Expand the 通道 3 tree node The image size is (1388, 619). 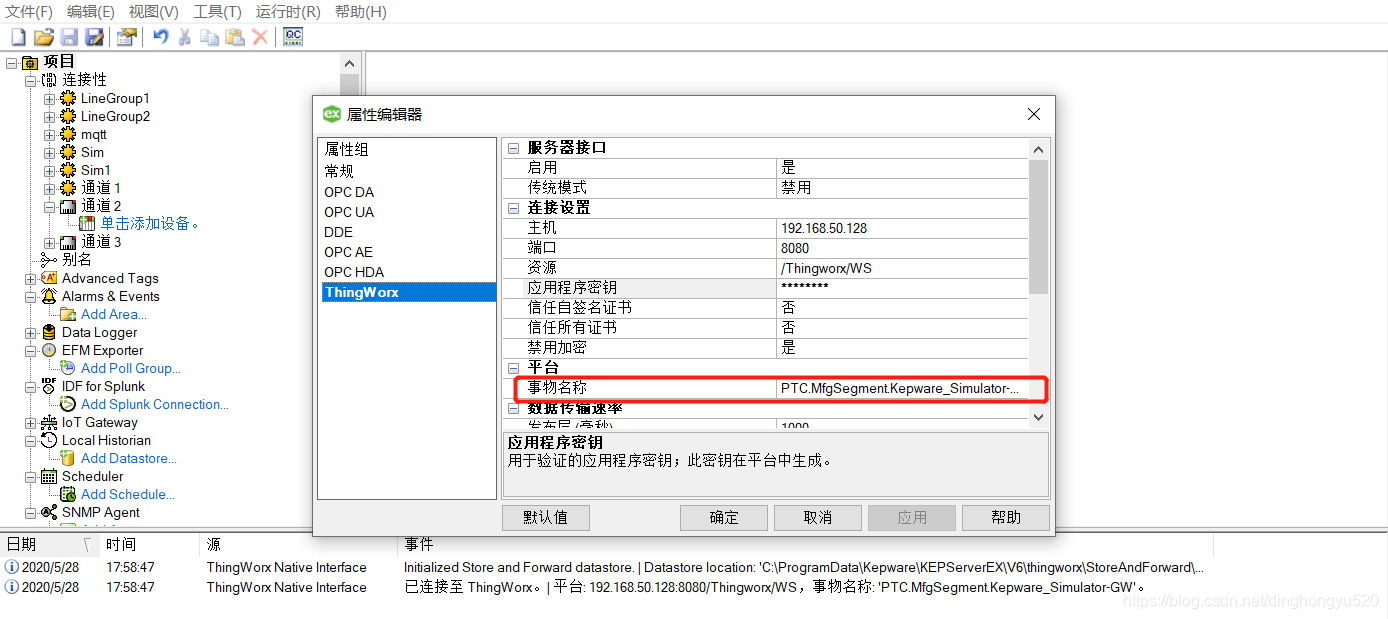pyautogui.click(x=49, y=242)
